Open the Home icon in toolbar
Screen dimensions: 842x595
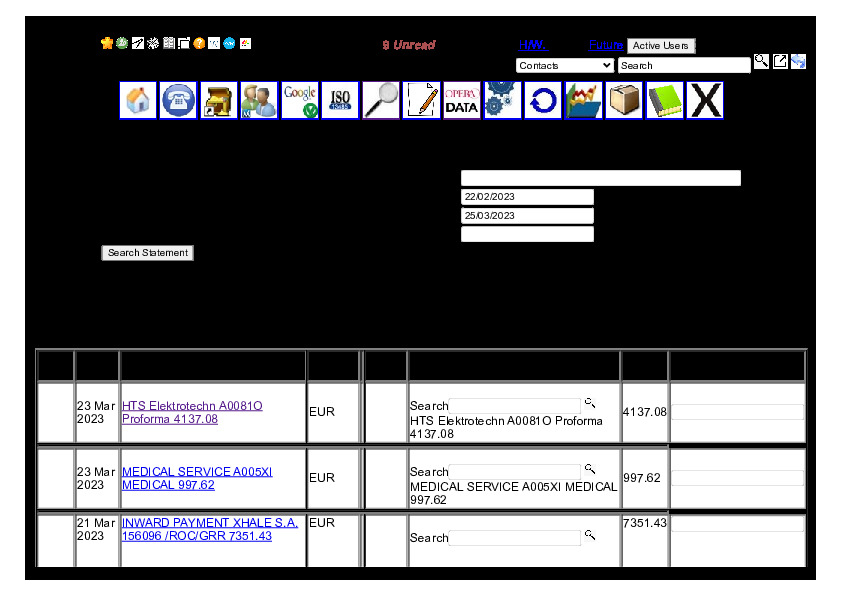coord(138,101)
